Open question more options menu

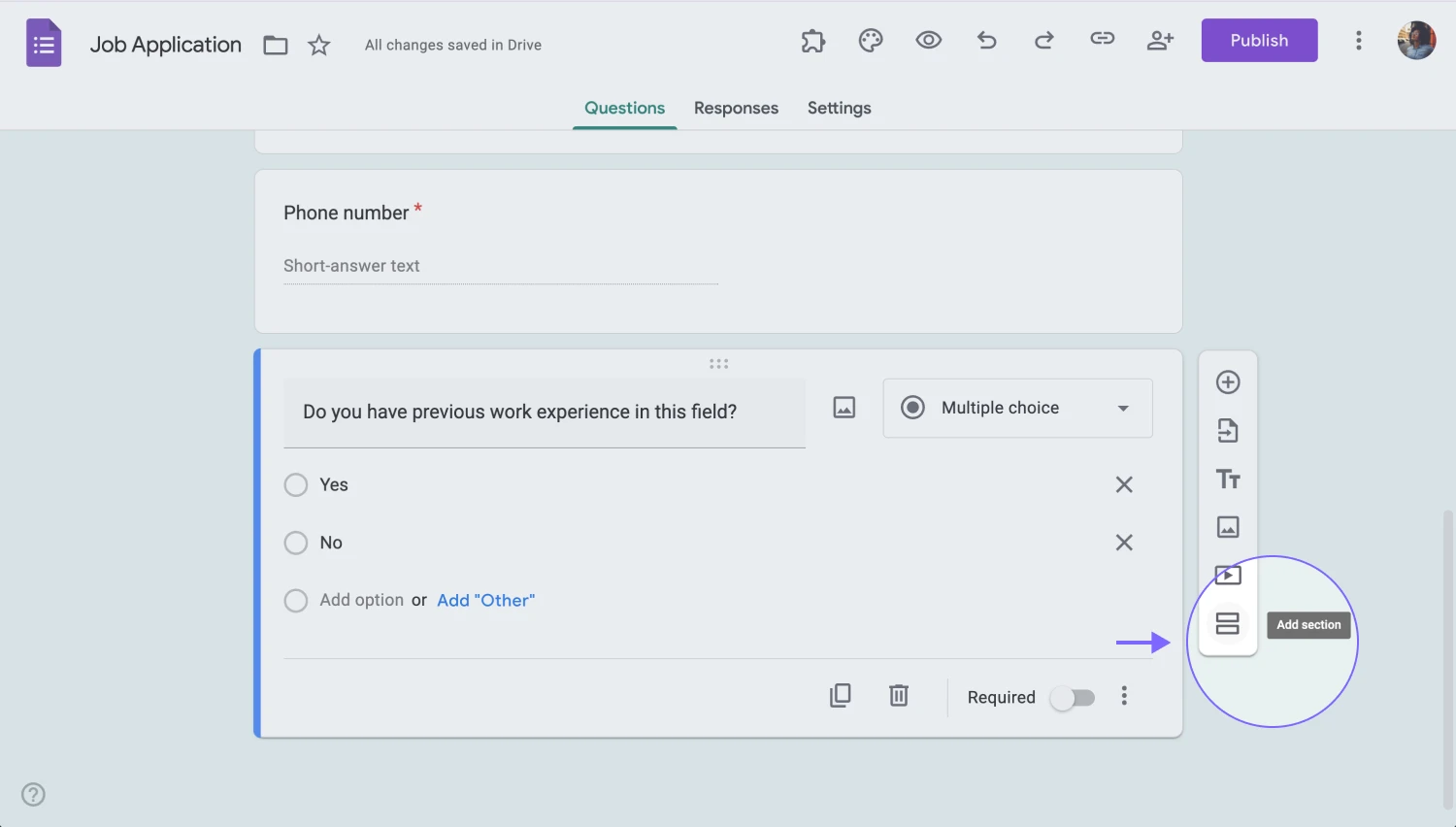[1124, 696]
